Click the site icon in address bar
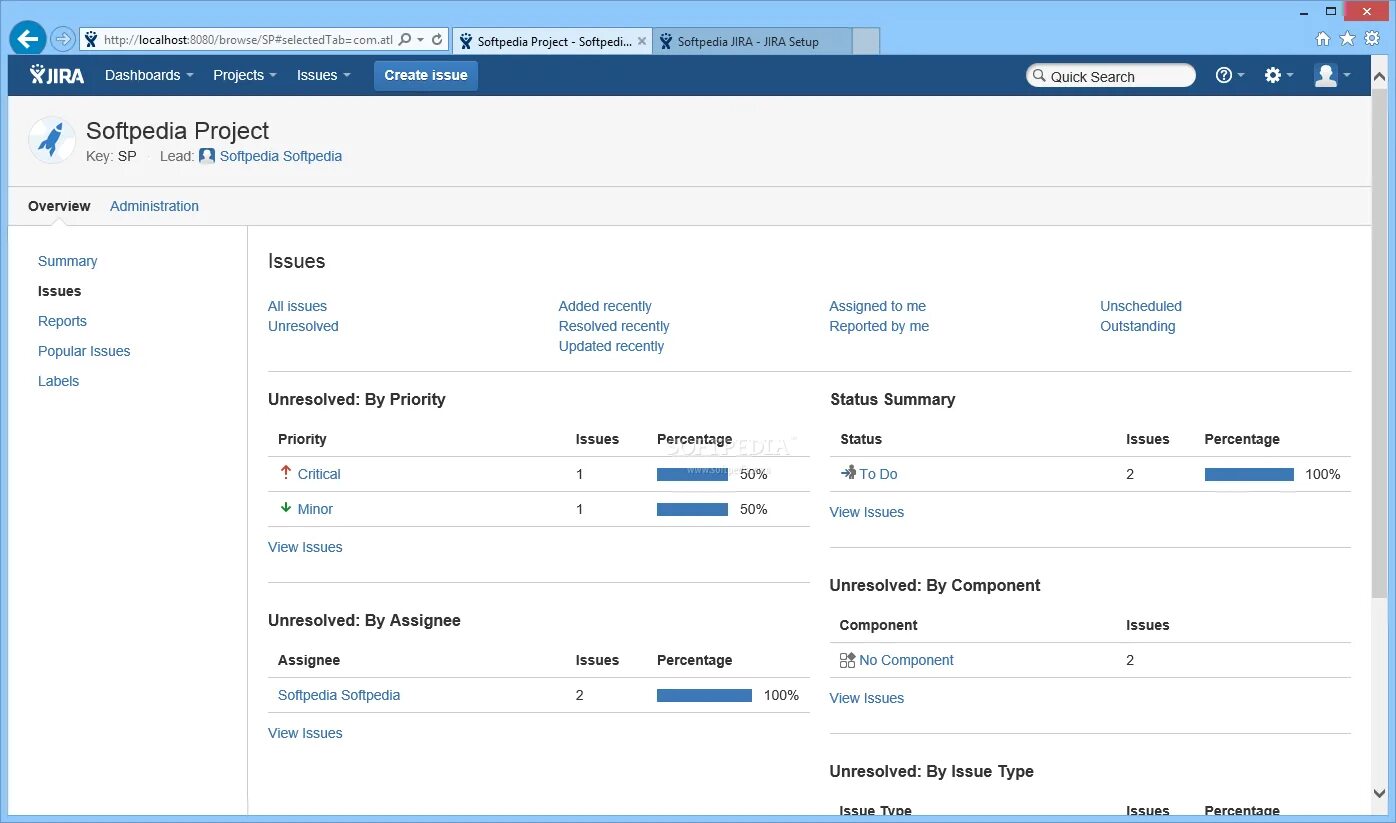The image size is (1396, 823). pyautogui.click(x=91, y=40)
